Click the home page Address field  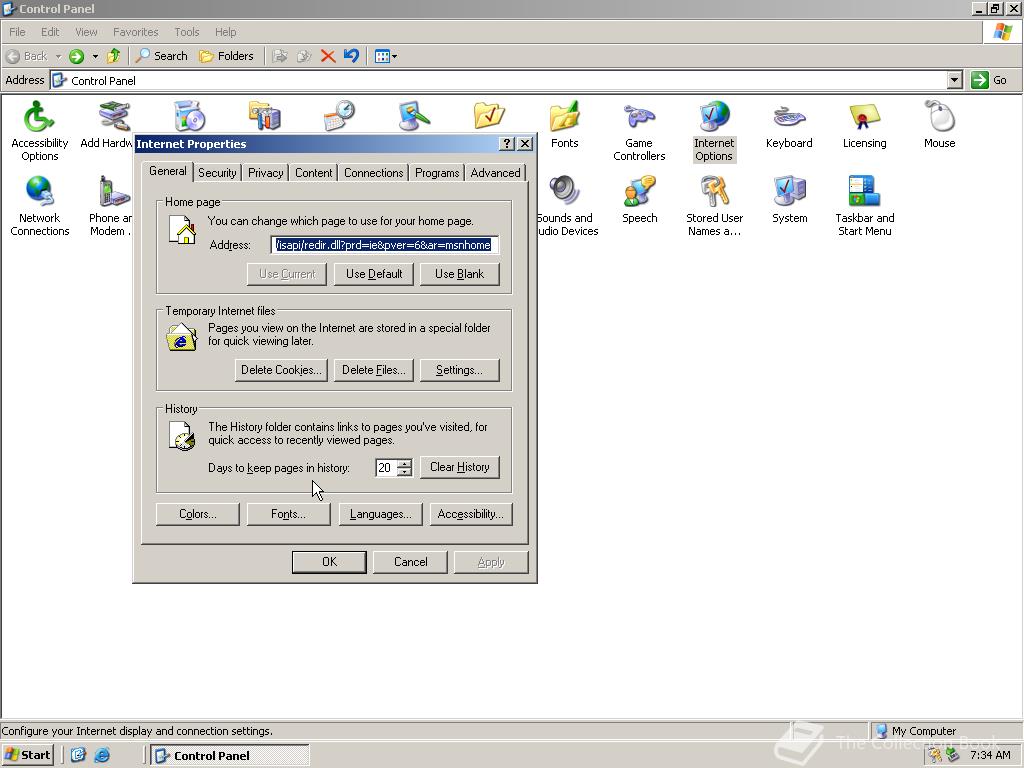click(385, 245)
